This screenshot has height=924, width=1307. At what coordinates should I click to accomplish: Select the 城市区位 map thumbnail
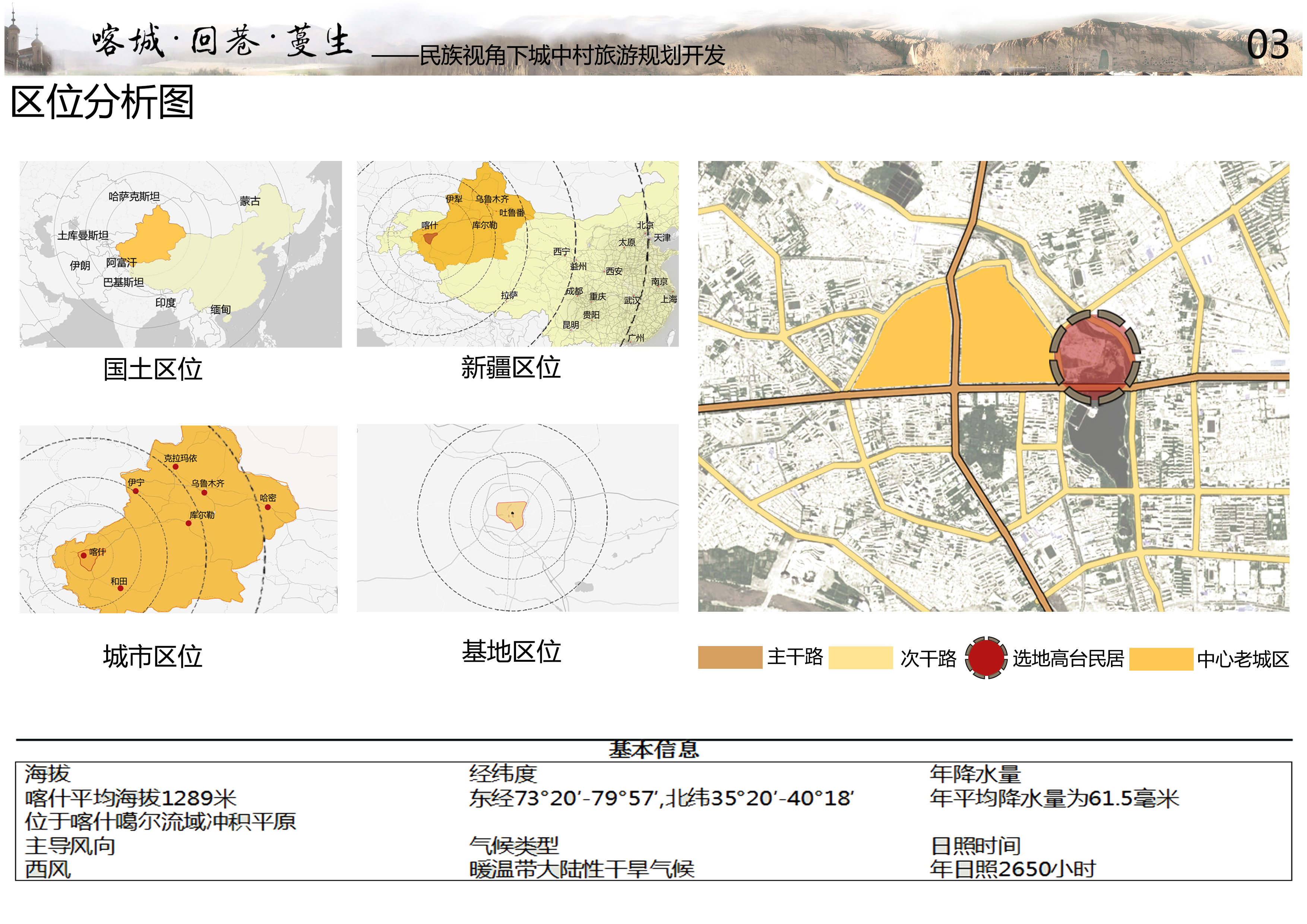tap(178, 519)
